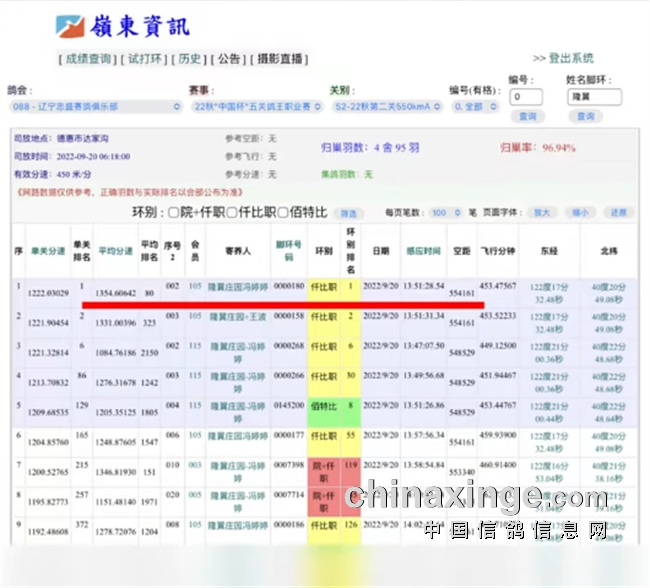Open the 赛事 race dropdown

[258, 106]
